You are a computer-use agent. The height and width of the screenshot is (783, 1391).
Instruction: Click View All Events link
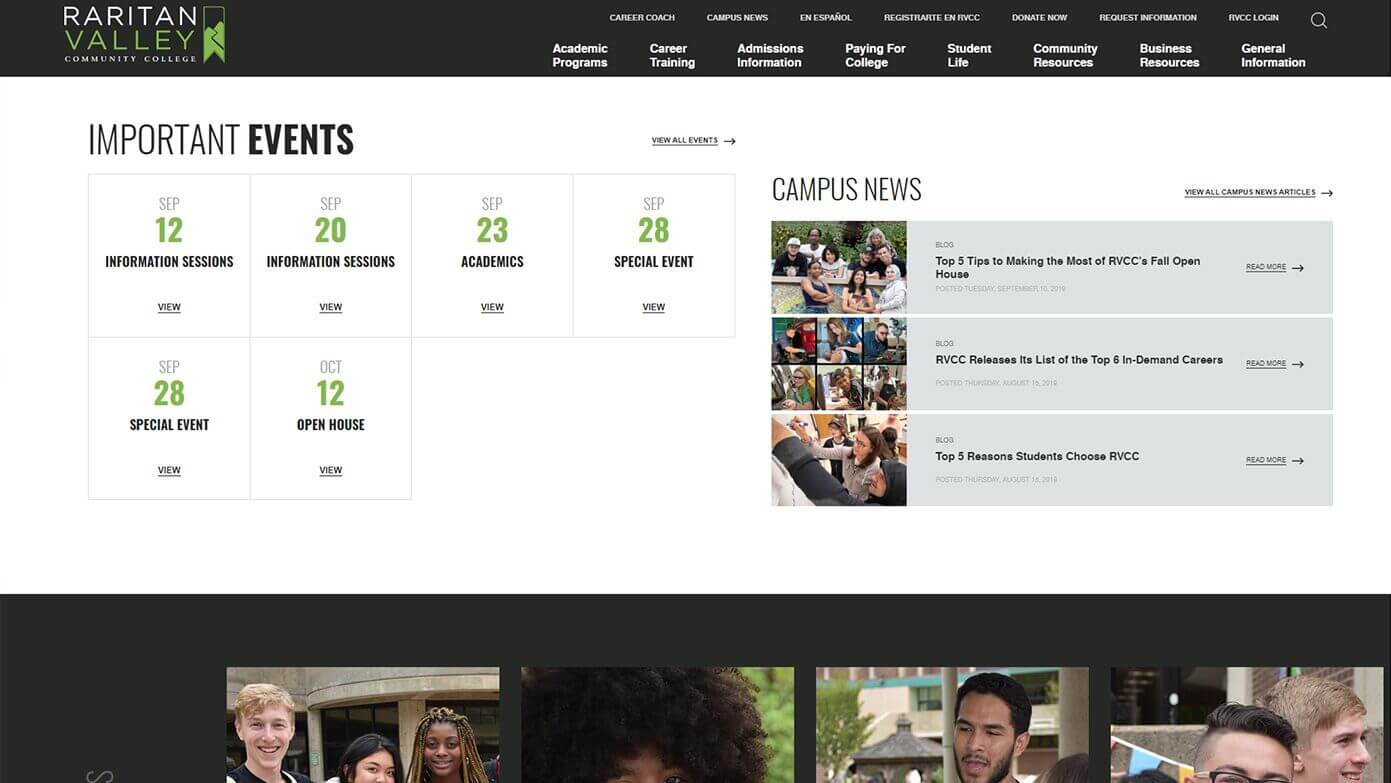[x=685, y=141]
